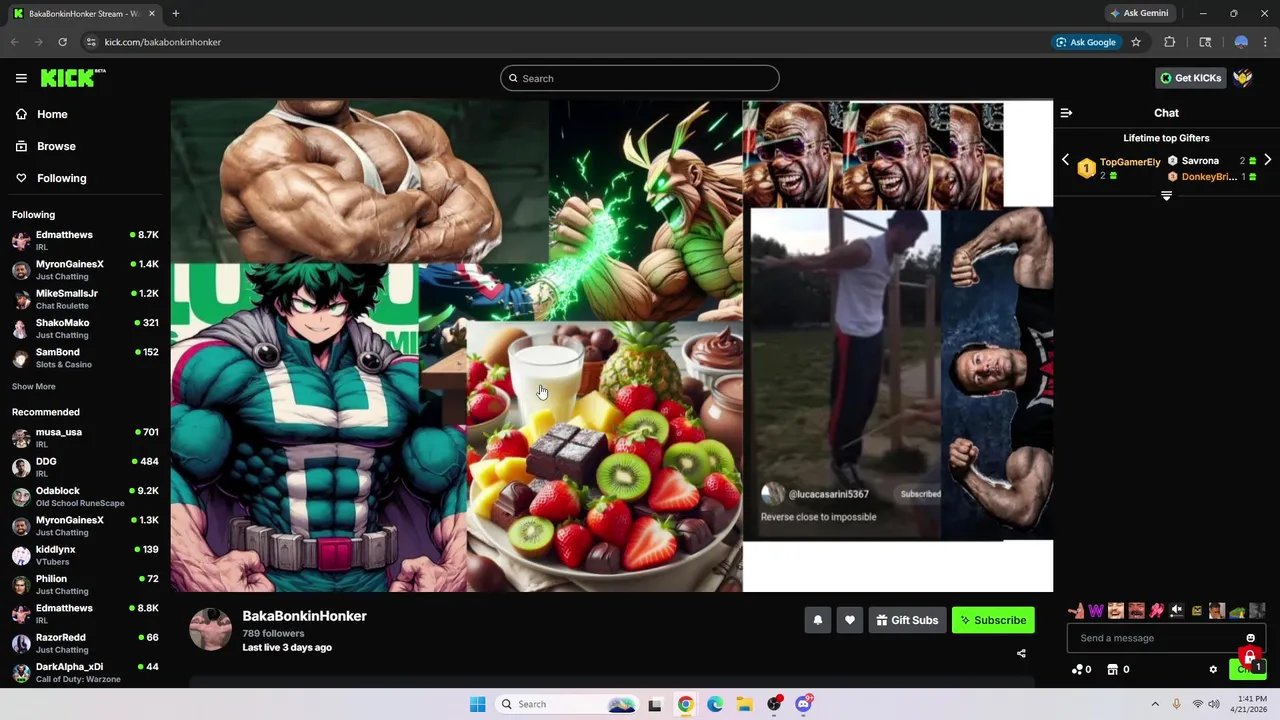This screenshot has width=1280, height=720.
Task: View site information icon in address bar
Action: pyautogui.click(x=91, y=42)
